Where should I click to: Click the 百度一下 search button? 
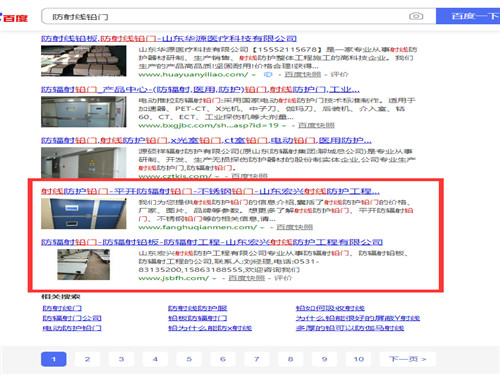click(x=468, y=16)
